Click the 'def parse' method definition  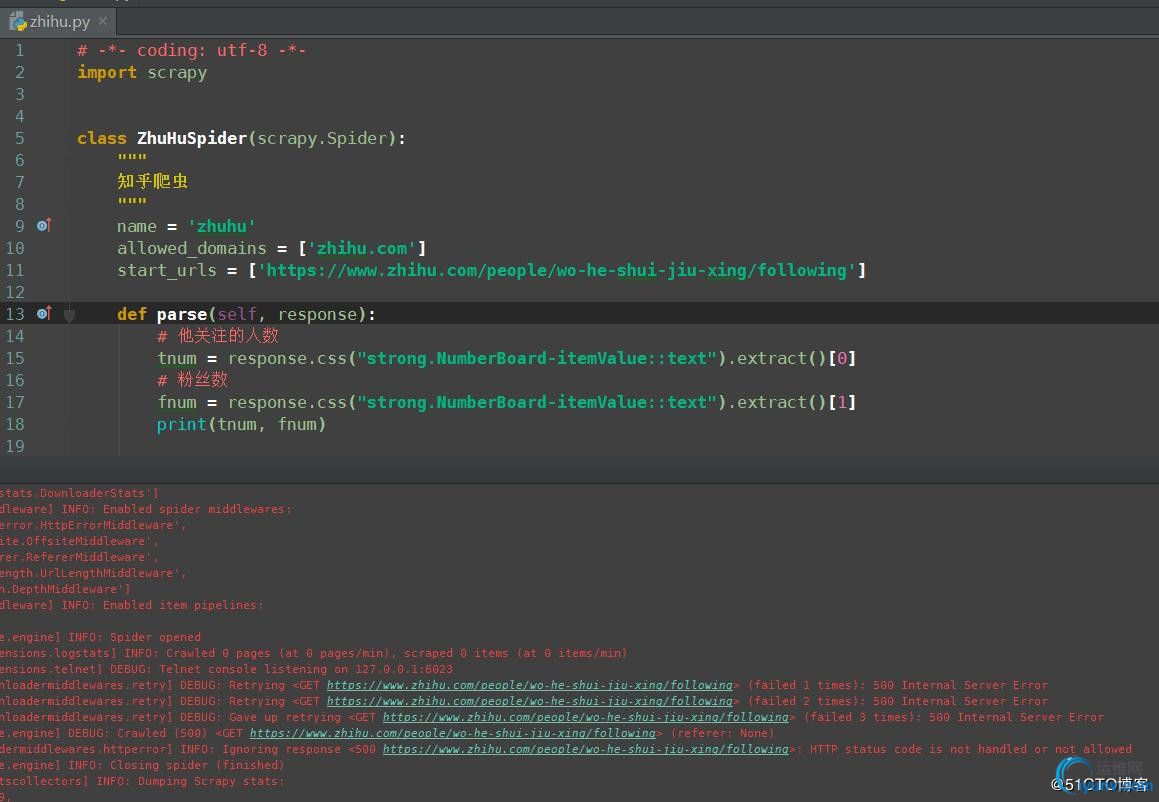click(x=246, y=314)
